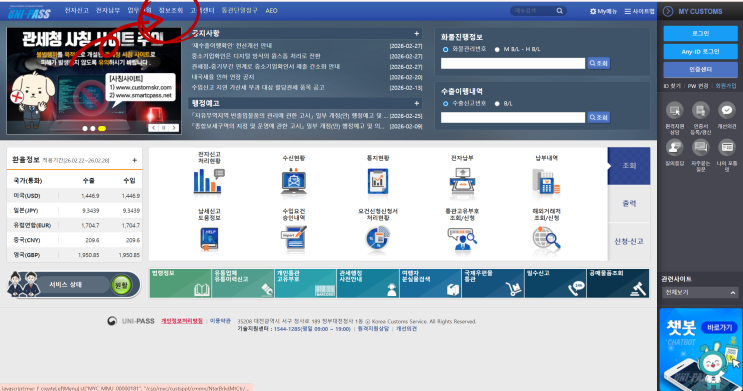743x391 pixels.
Task: Open the 개인통관 고유부호 barcode tile
Action: (306, 283)
